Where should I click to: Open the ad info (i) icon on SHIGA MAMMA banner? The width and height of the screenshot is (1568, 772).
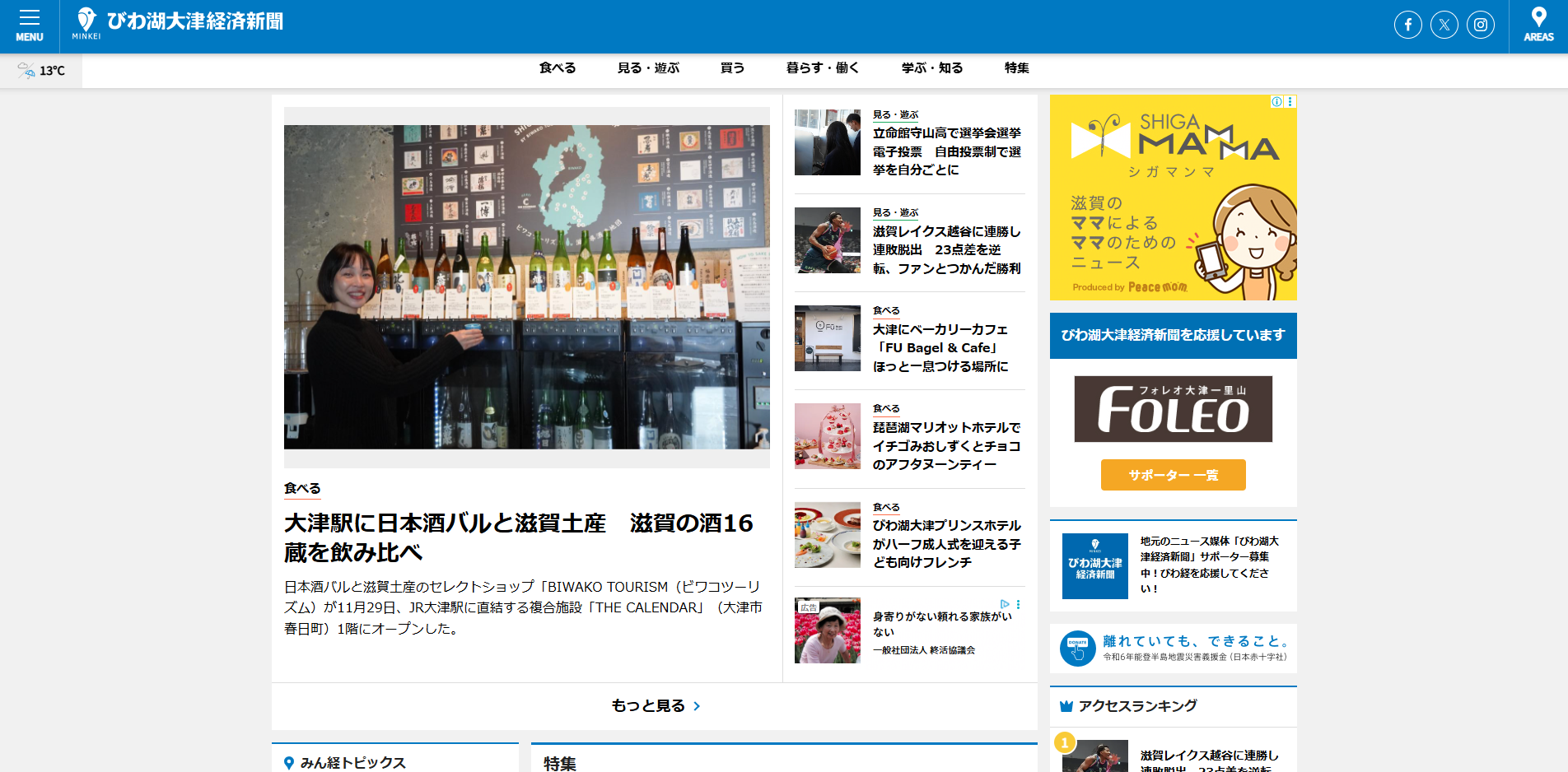click(1276, 101)
